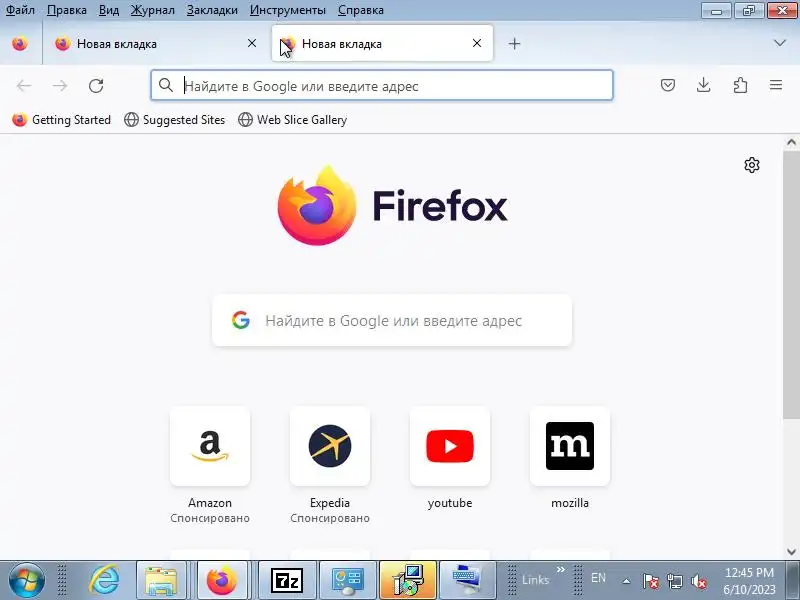The image size is (800, 600).
Task: Open the Закладки menu
Action: click(212, 10)
